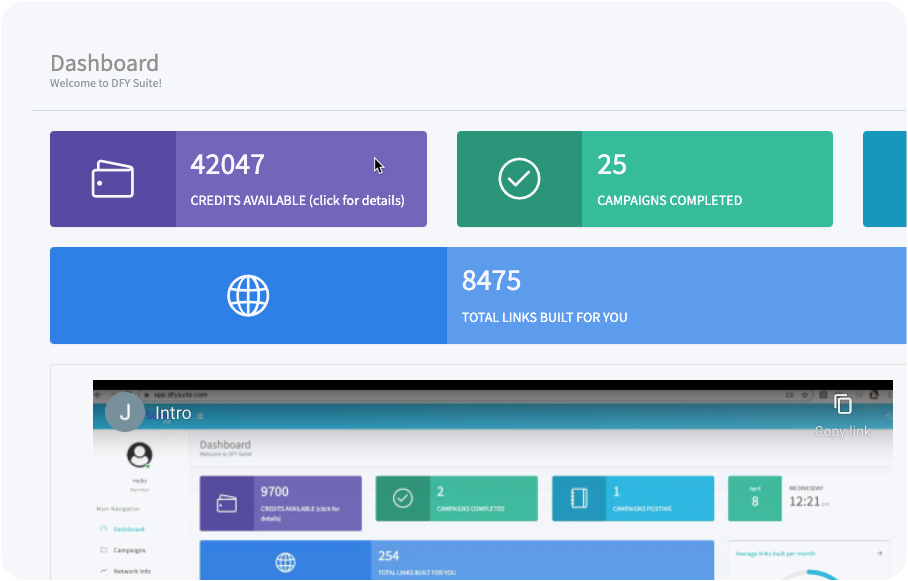
Task: Click the 'Welcome to DFY Suite!' subtitle
Action: 106,83
